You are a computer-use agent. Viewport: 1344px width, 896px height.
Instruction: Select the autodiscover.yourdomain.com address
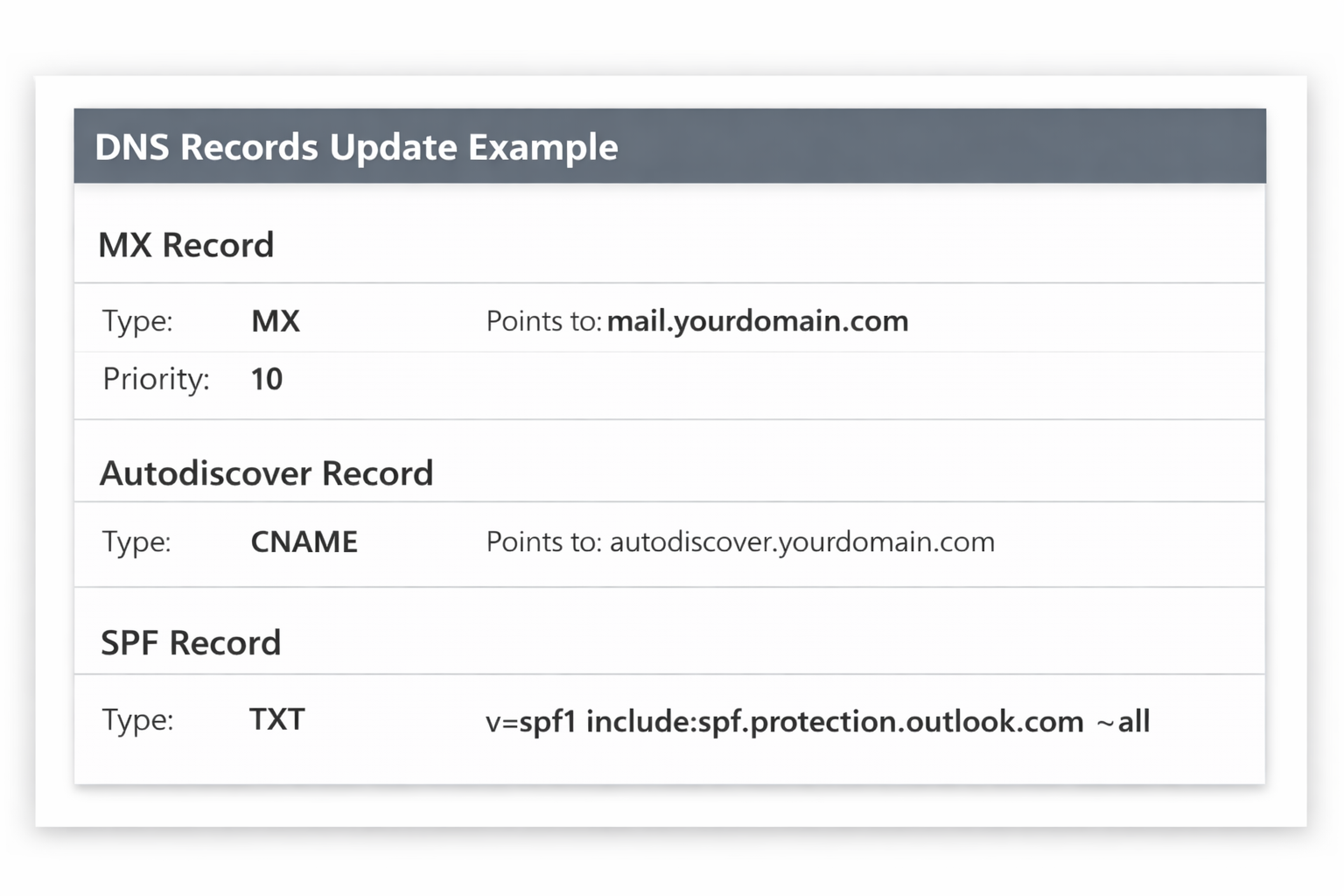(802, 542)
